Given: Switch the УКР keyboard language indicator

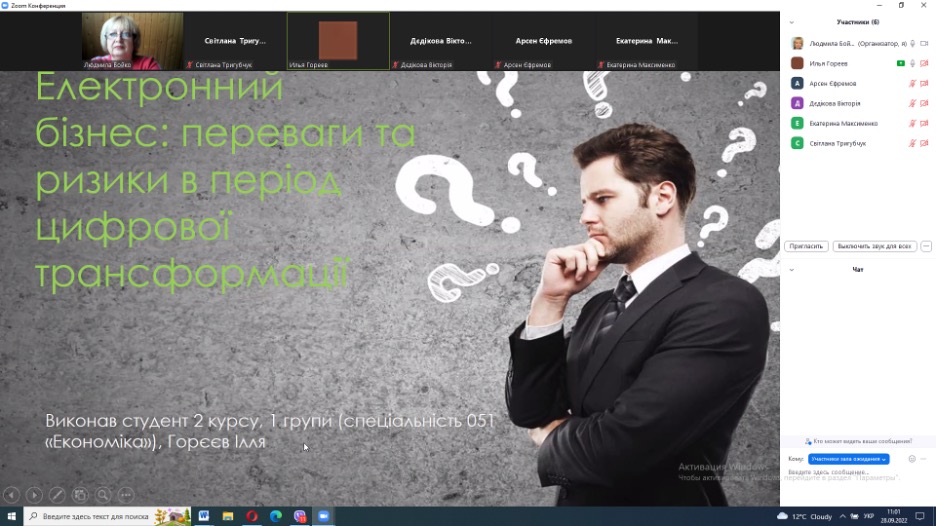Looking at the screenshot, I should click(x=869, y=516).
